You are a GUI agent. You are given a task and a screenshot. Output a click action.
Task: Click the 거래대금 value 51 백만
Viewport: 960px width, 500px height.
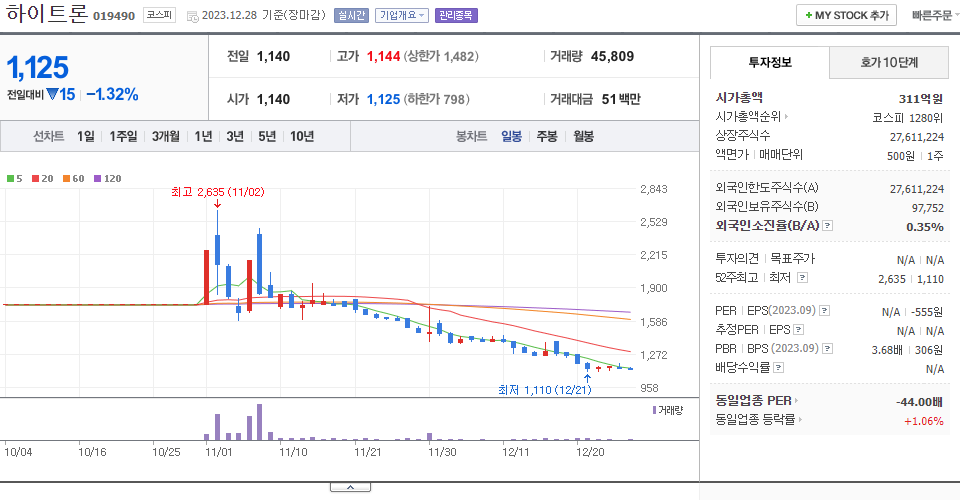pos(621,99)
